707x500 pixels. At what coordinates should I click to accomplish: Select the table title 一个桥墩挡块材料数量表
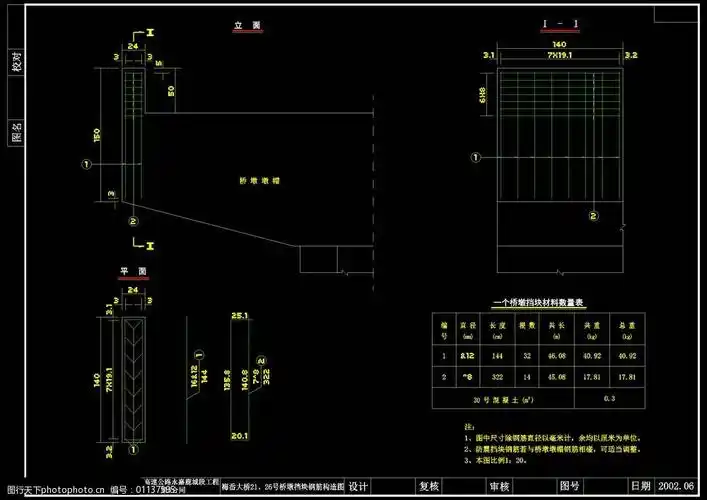pyautogui.click(x=538, y=303)
